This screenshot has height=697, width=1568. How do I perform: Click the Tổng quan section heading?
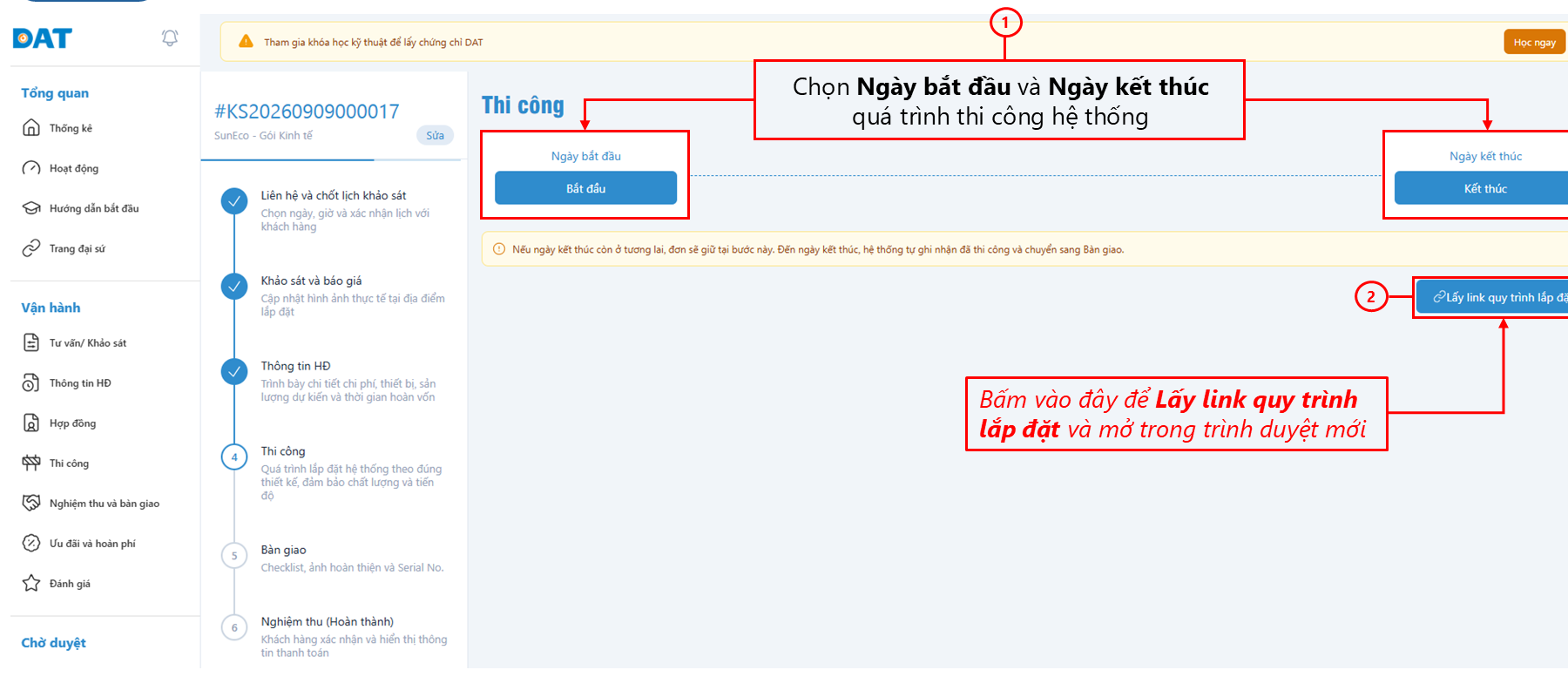[x=55, y=93]
